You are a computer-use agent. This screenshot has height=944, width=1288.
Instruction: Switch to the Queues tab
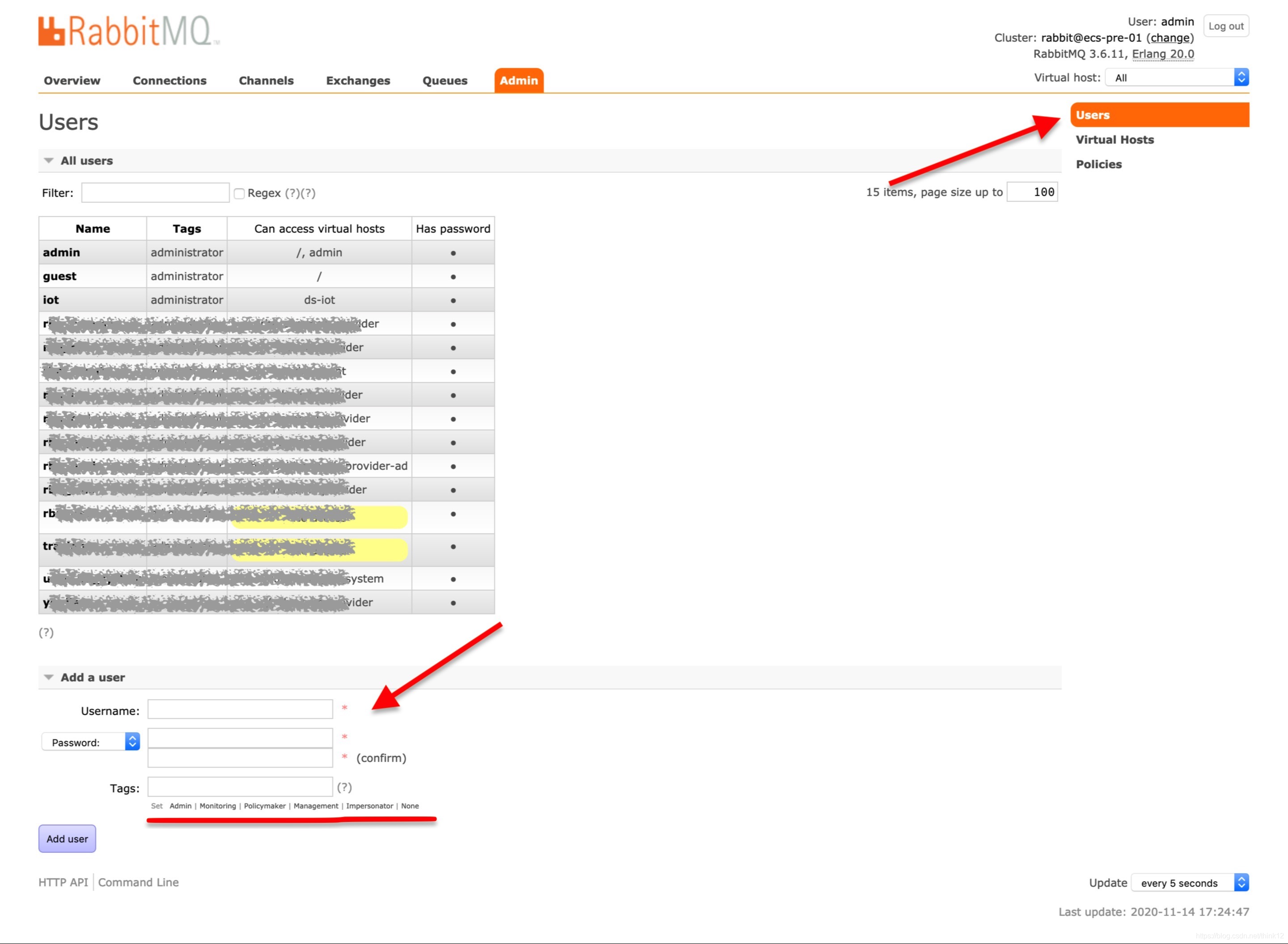point(445,81)
